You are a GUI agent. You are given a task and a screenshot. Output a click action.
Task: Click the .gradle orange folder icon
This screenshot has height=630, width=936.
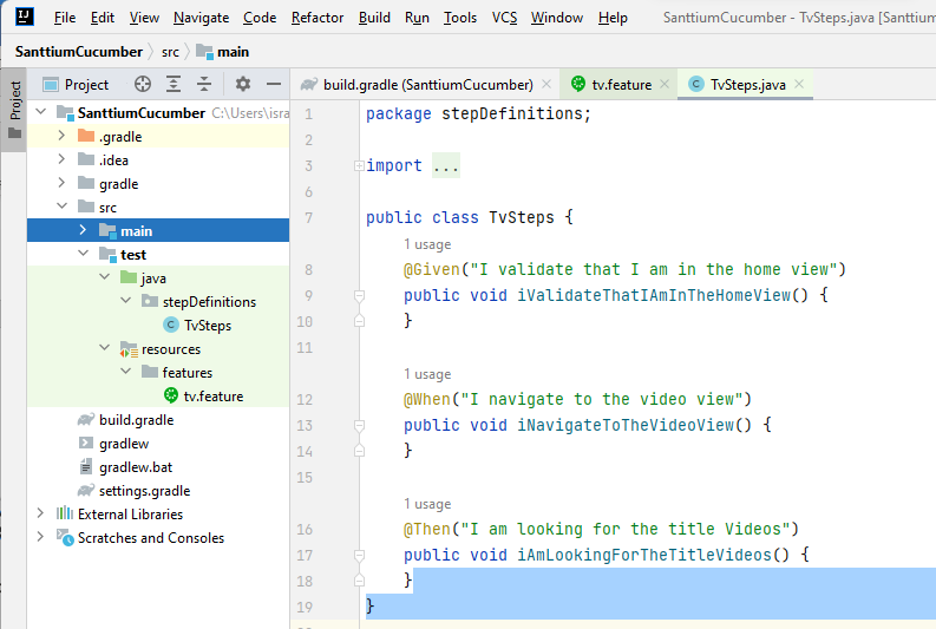[86, 136]
